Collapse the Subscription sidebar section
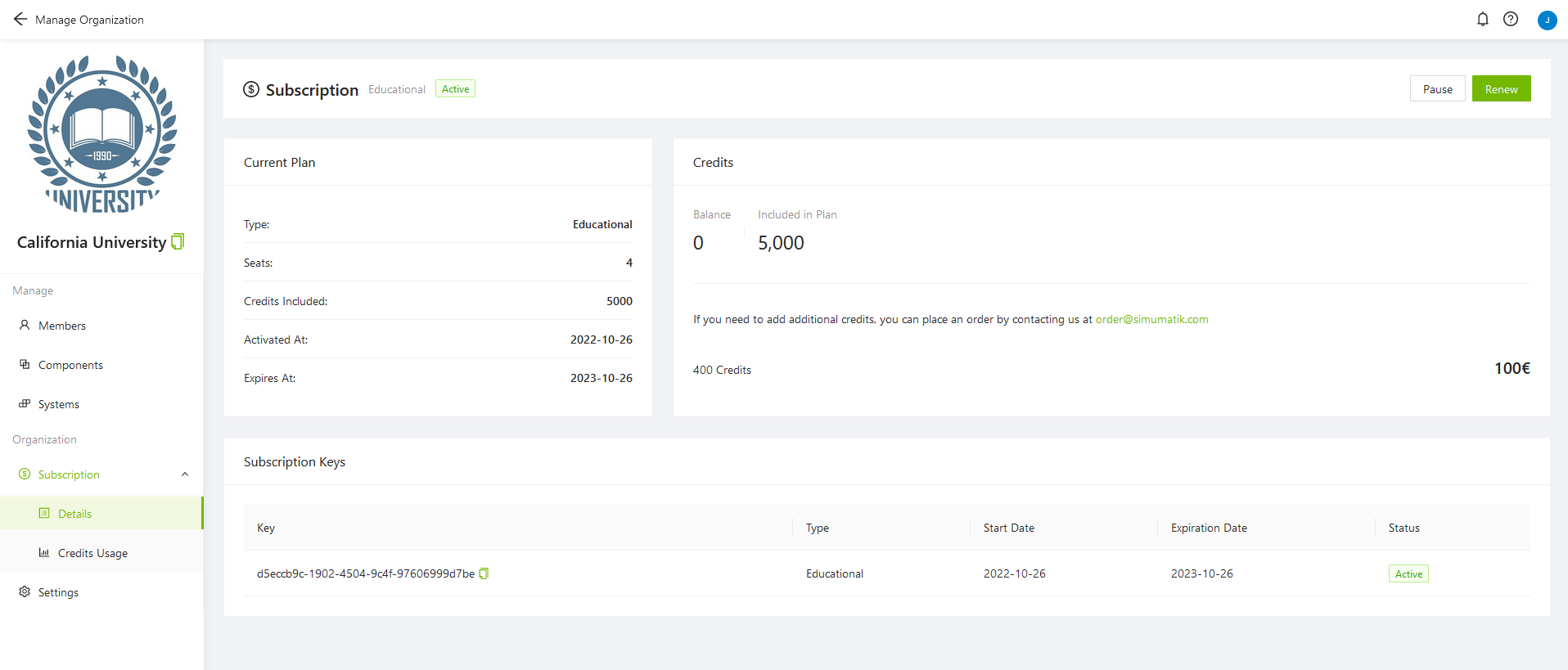 point(185,474)
